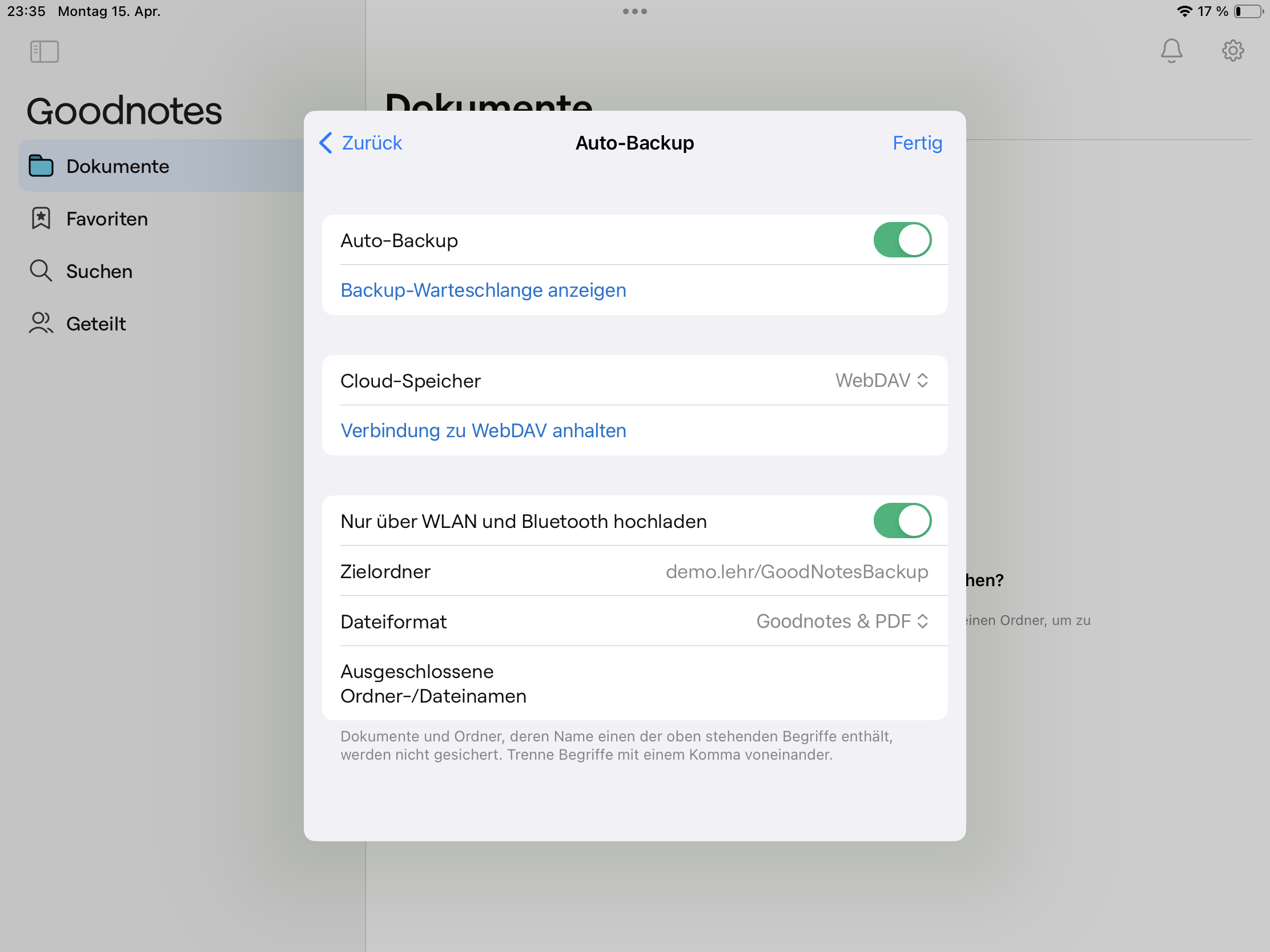Open notifications bell icon
Viewport: 1270px width, 952px height.
1171,50
